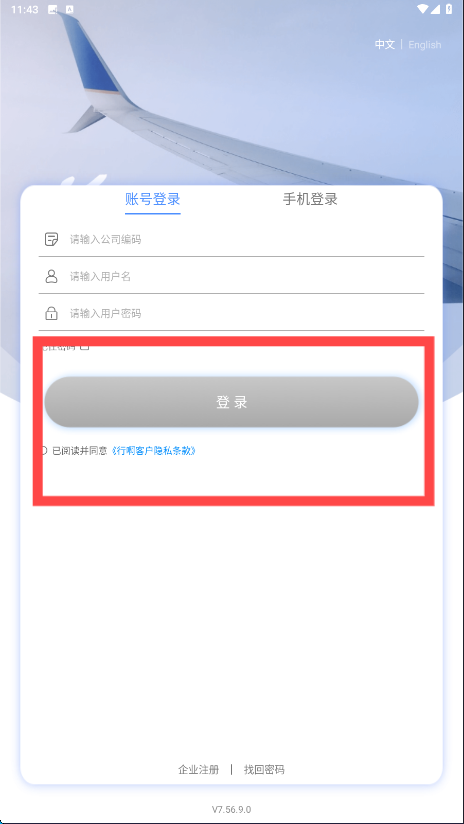Click the company code note icon
The width and height of the screenshot is (464, 824).
coord(51,240)
